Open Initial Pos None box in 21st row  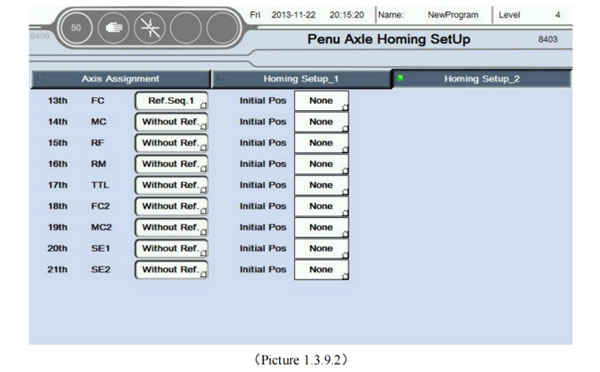pos(321,269)
